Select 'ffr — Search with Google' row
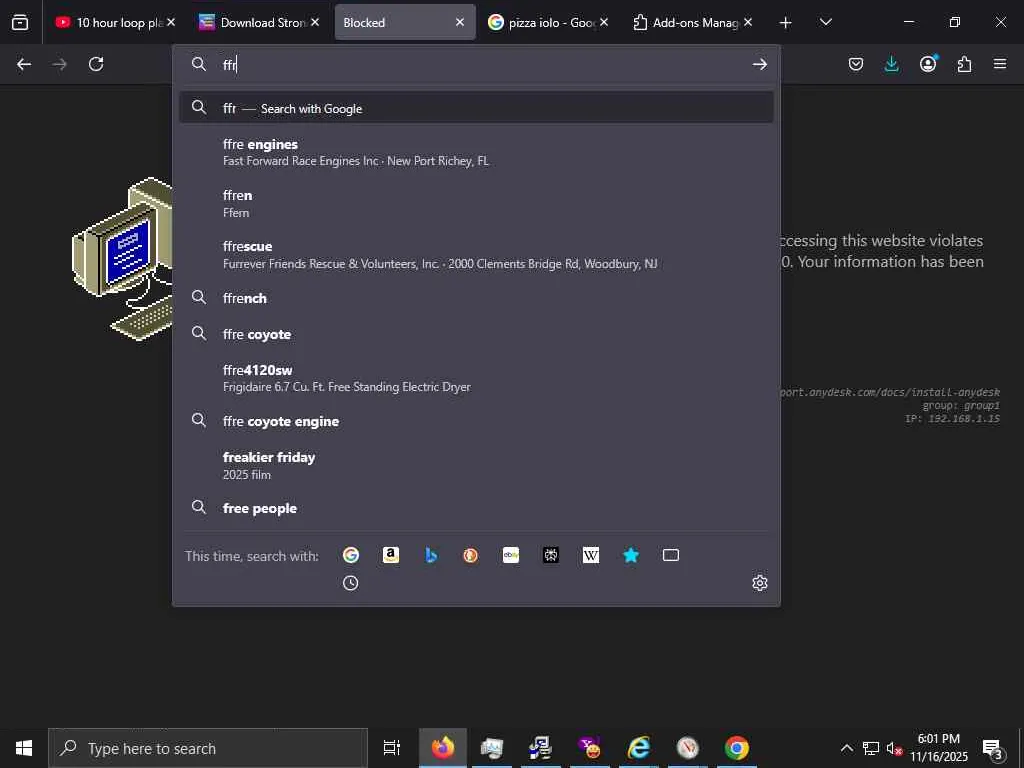Viewport: 1024px width, 768px height. [x=476, y=108]
